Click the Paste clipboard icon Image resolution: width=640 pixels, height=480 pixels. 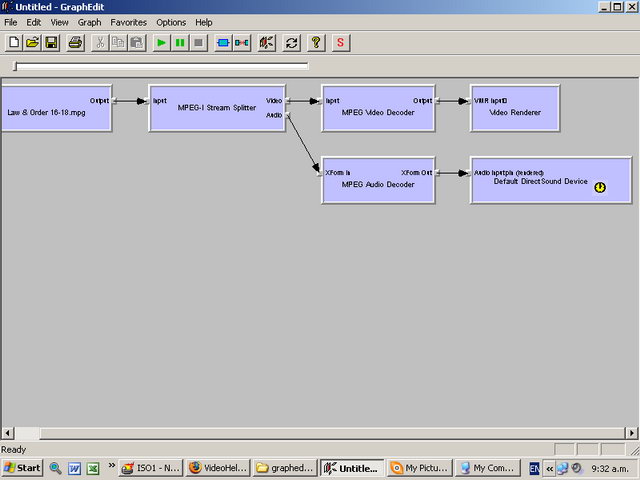137,42
